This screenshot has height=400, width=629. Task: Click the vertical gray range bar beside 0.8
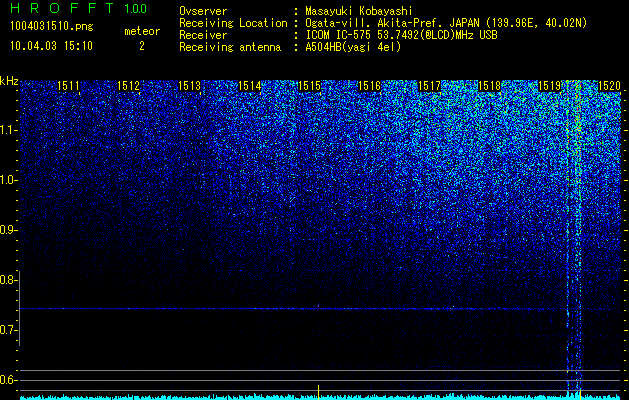[x=20, y=308]
